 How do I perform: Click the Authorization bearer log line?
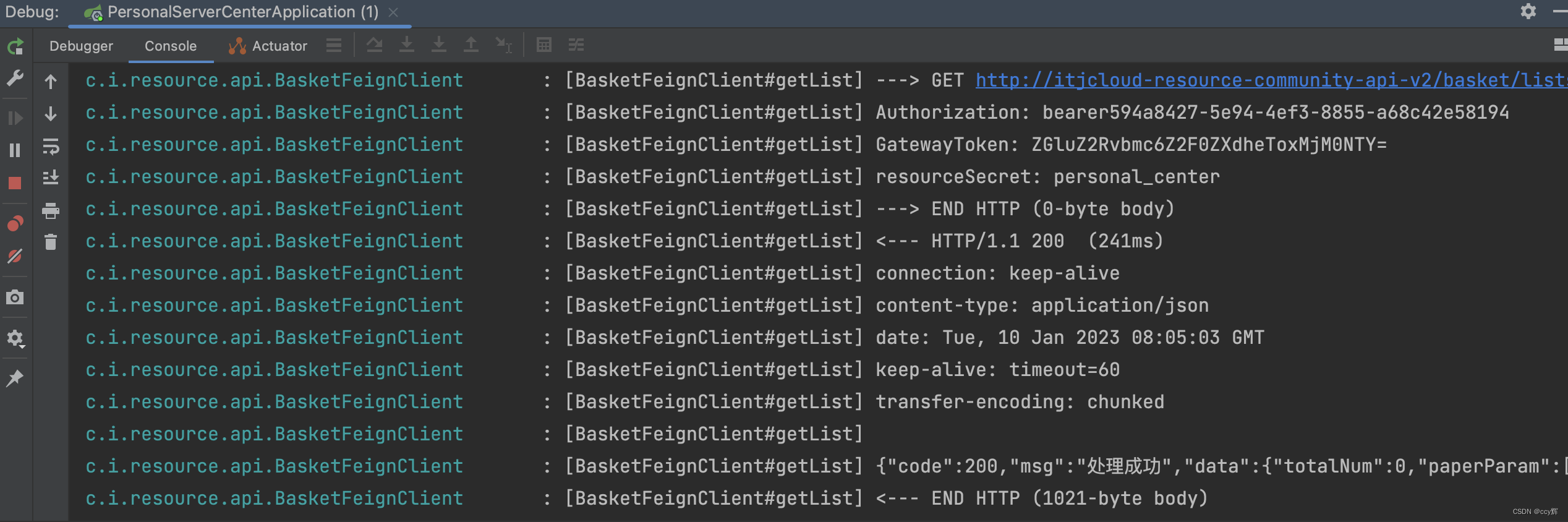tap(1192, 113)
